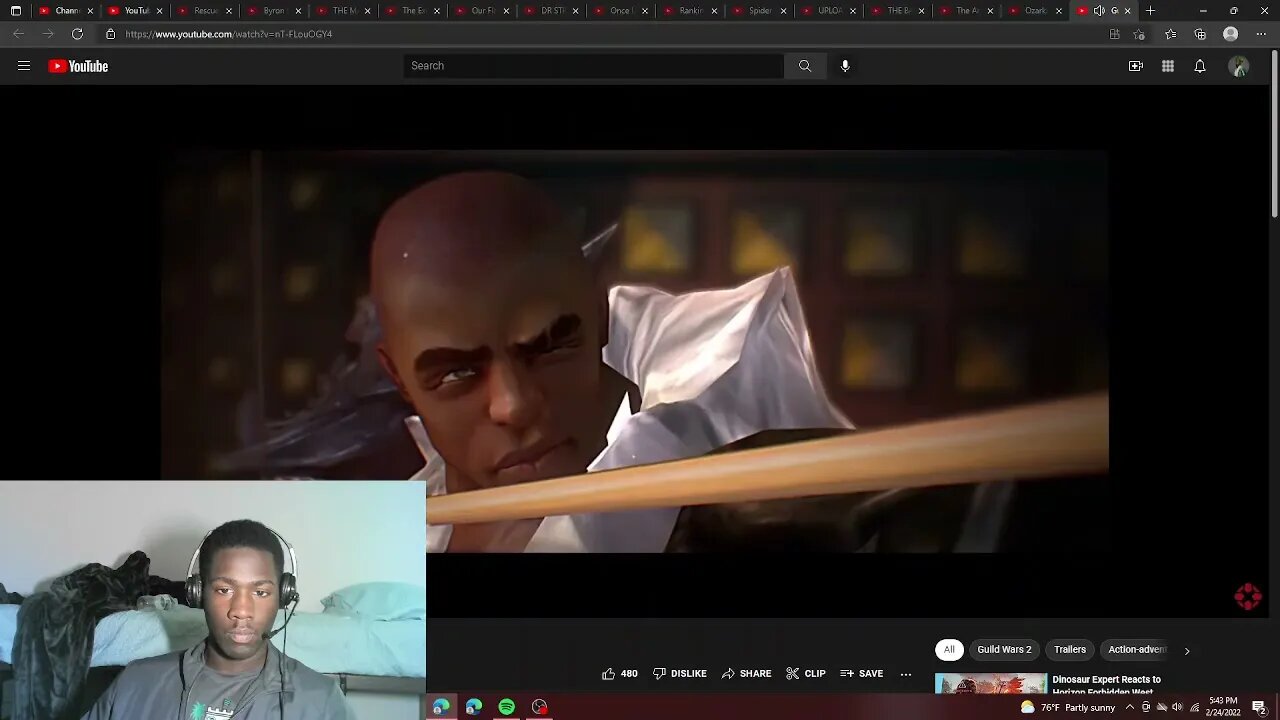Open the YouTube account avatar menu
Screen dimensions: 1280x720
(1239, 66)
